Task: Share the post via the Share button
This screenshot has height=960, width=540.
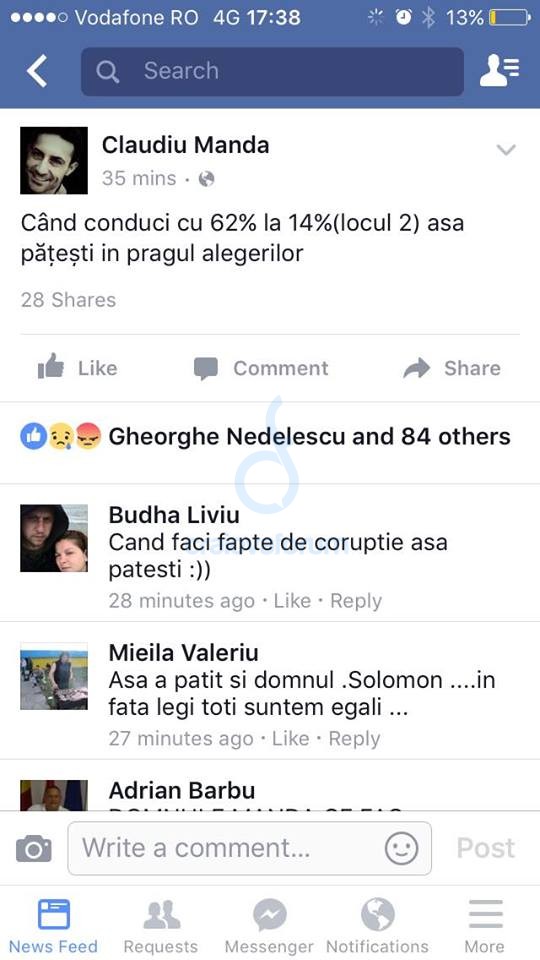Action: coord(452,368)
